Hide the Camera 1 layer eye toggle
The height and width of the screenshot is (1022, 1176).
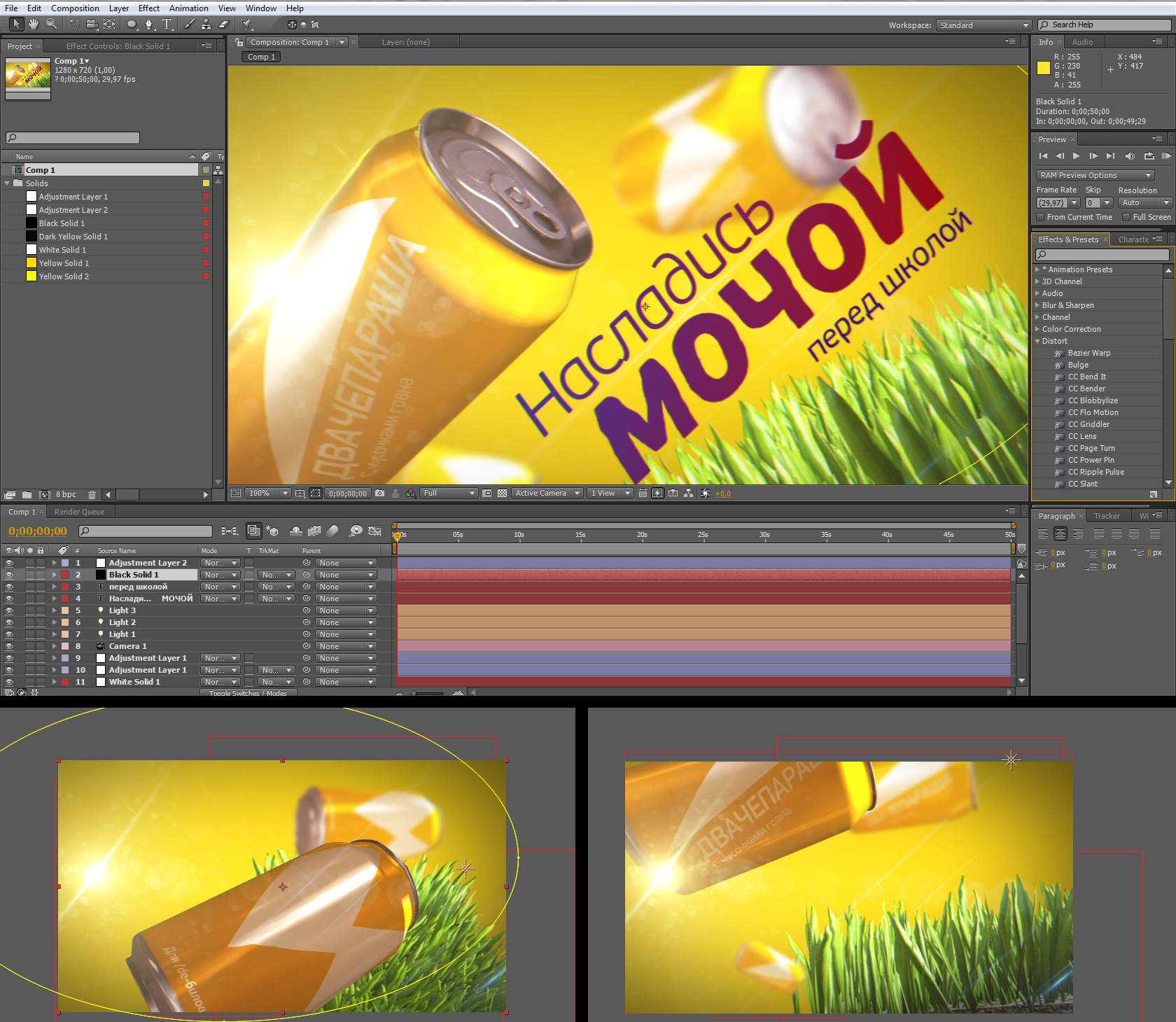(x=9, y=646)
